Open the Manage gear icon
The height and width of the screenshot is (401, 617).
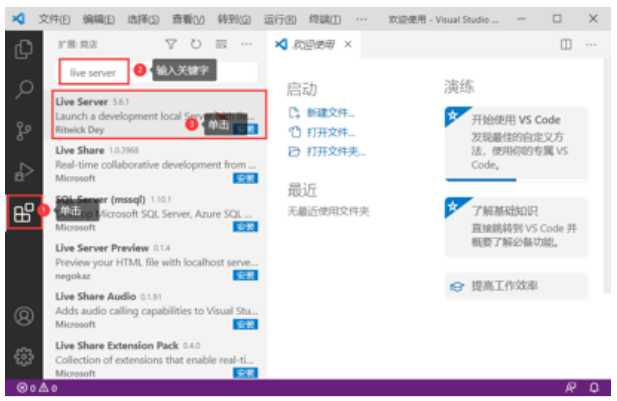click(x=24, y=357)
